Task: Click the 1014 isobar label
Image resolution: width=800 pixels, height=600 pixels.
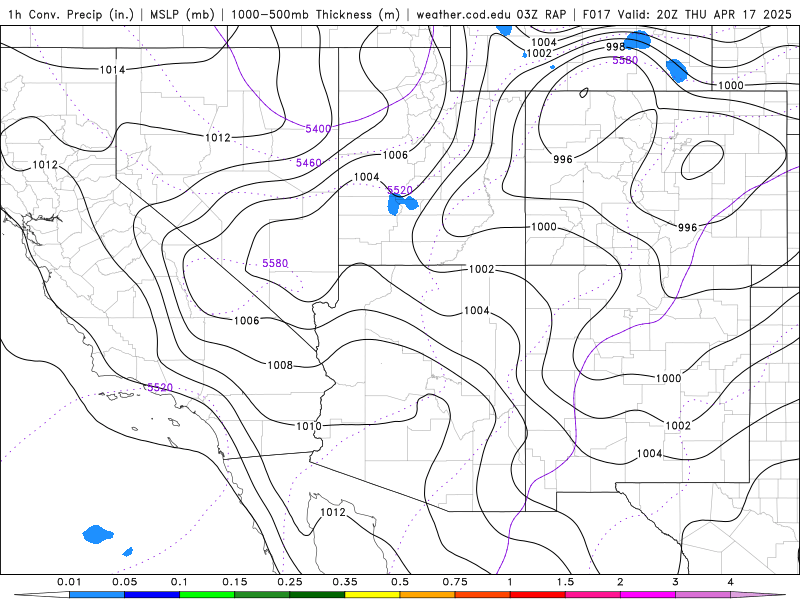Action: point(112,69)
